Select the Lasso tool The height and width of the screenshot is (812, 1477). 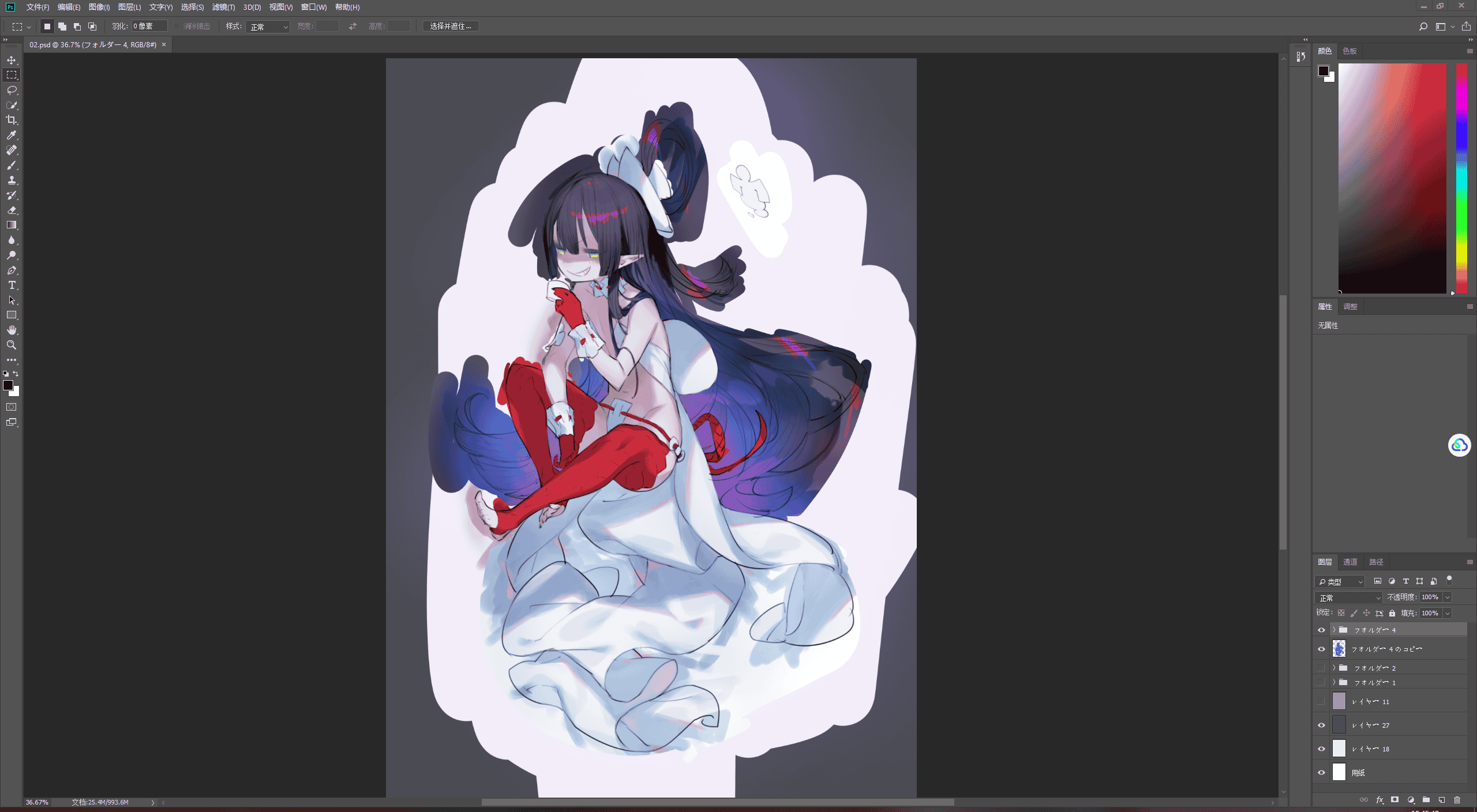[x=12, y=90]
